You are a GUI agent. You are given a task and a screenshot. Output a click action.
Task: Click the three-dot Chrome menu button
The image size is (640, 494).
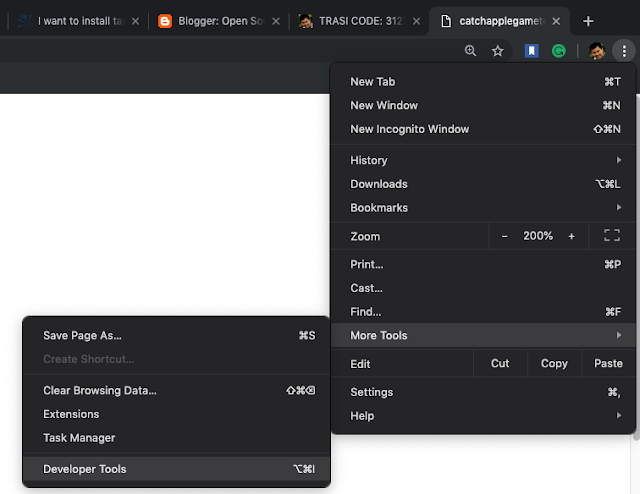point(624,51)
